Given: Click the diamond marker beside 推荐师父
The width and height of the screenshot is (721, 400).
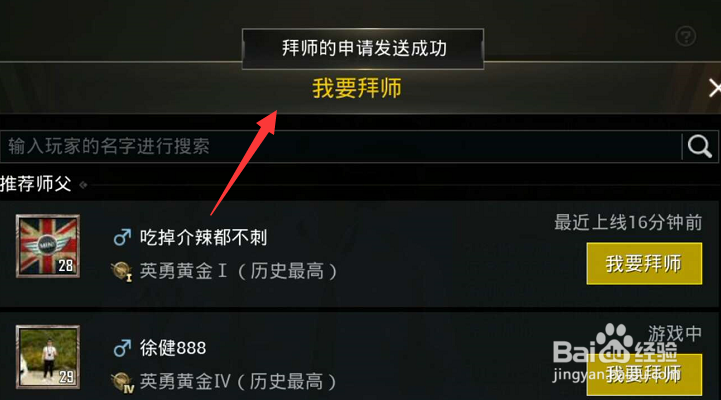Looking at the screenshot, I should pos(83,185).
